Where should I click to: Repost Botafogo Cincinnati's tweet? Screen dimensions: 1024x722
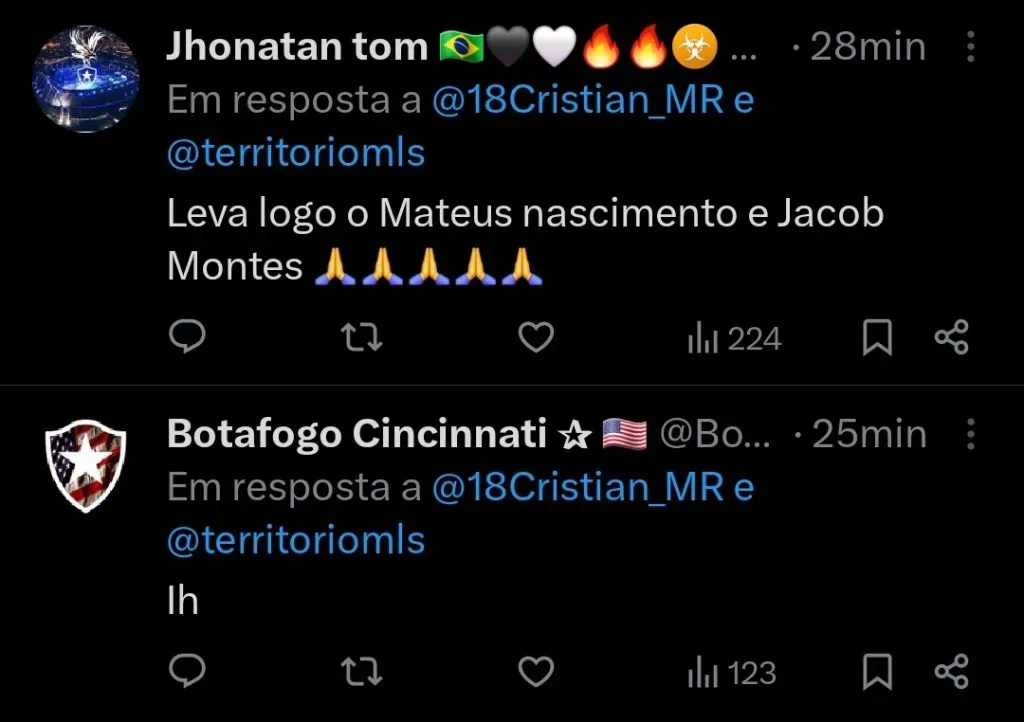click(361, 672)
